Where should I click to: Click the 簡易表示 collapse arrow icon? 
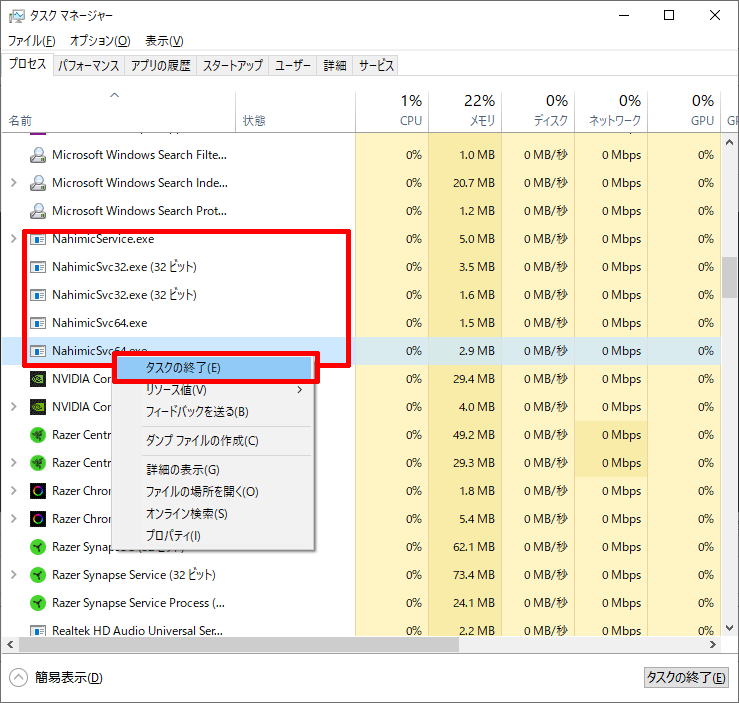pyautogui.click(x=18, y=678)
